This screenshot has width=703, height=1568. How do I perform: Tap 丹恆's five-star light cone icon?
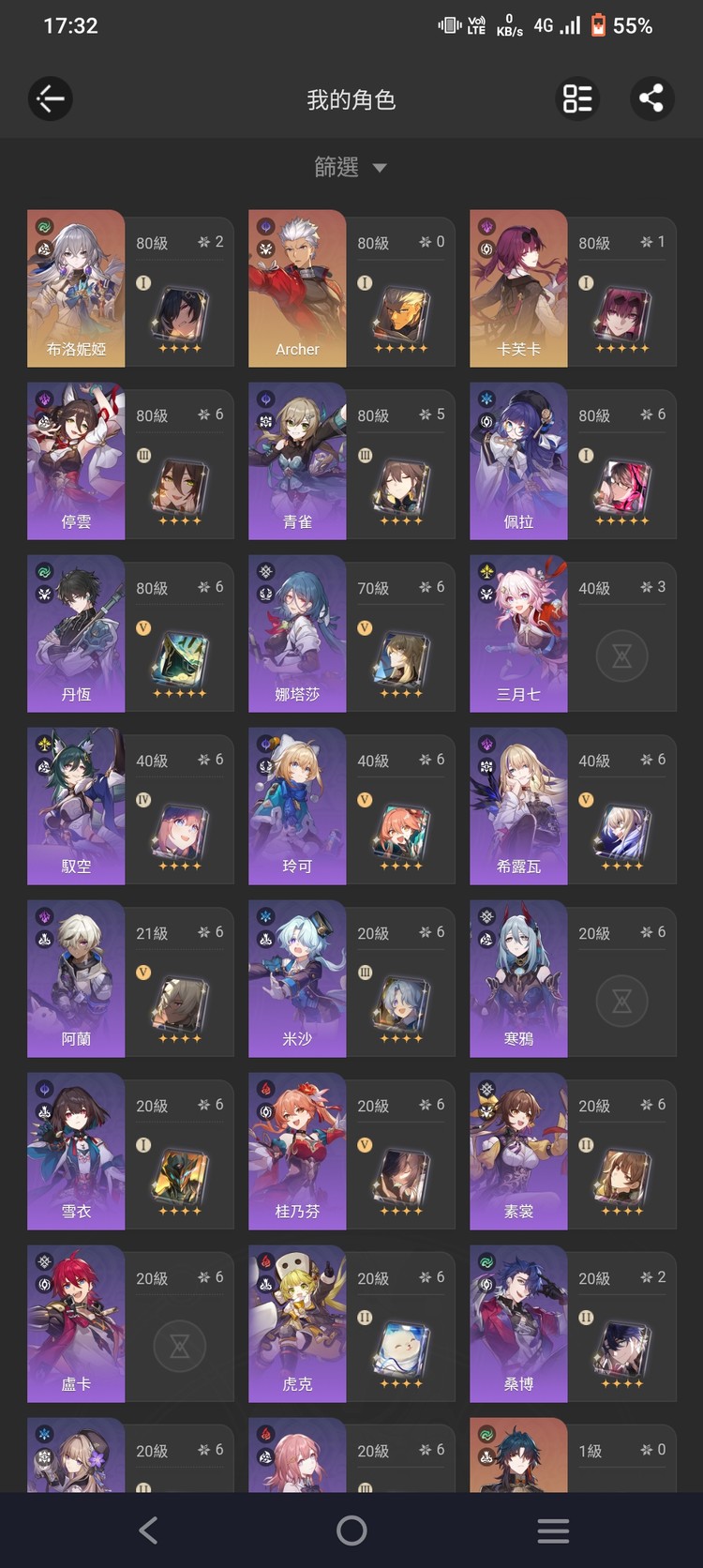[x=180, y=658]
